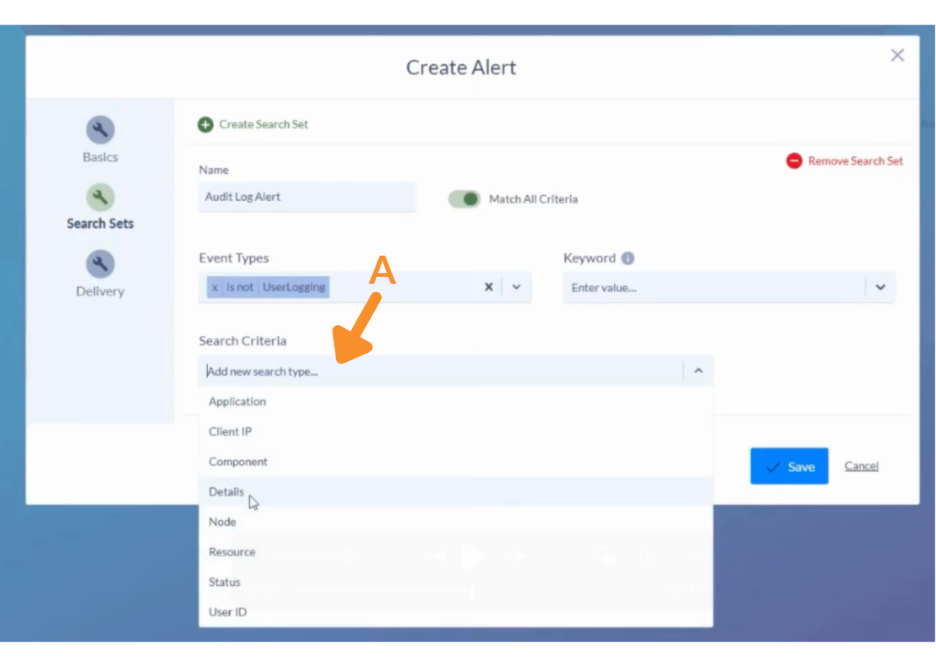Open the Keyword dropdown arrow
936x667 pixels.
click(x=880, y=287)
